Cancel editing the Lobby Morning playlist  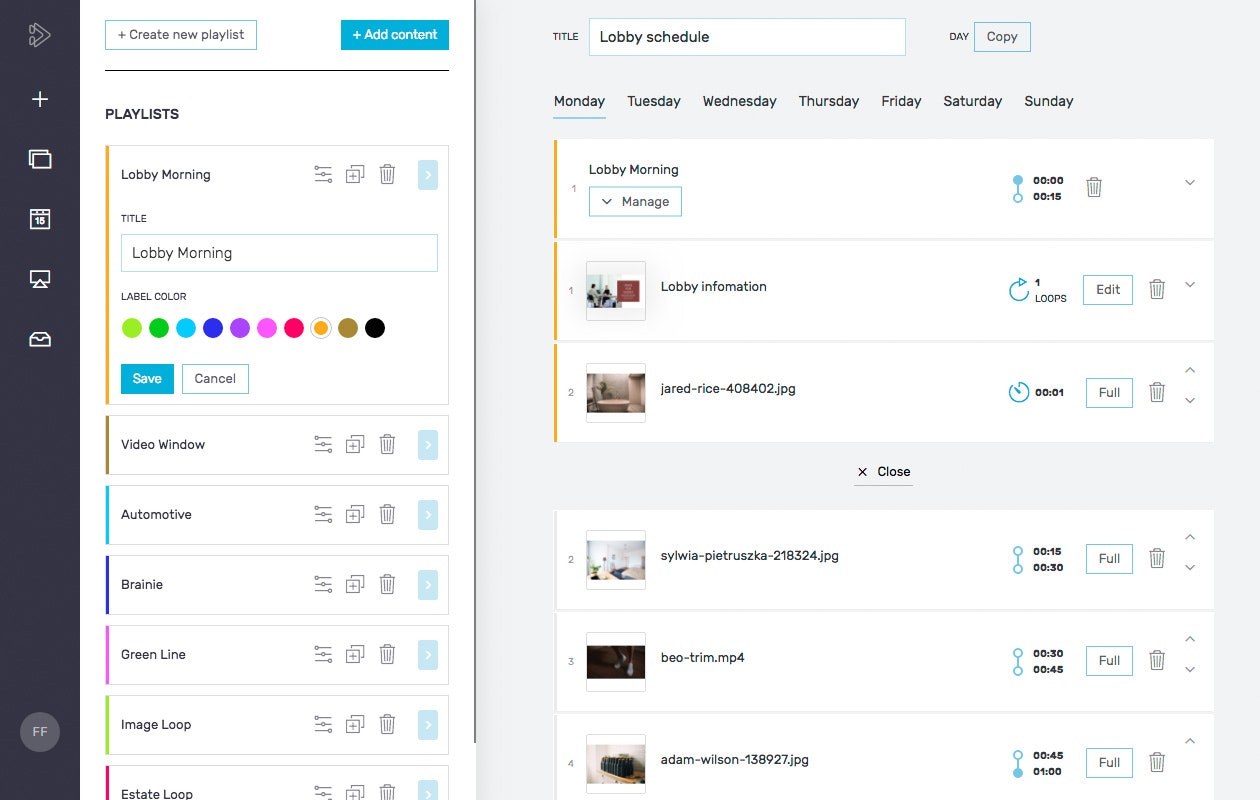tap(215, 379)
